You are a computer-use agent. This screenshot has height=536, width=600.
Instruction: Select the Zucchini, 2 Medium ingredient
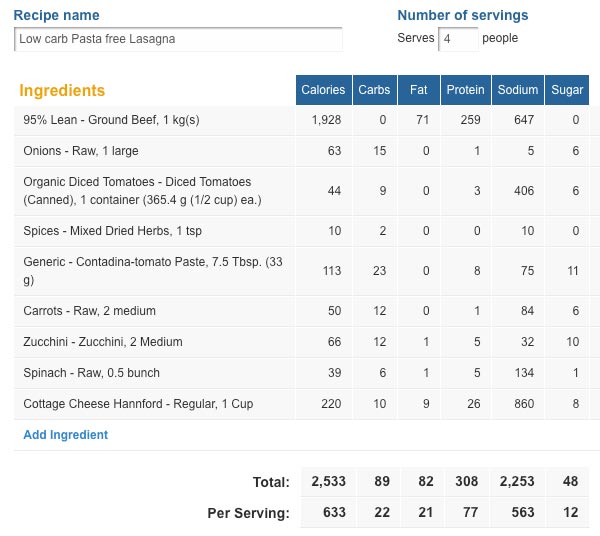tap(103, 342)
